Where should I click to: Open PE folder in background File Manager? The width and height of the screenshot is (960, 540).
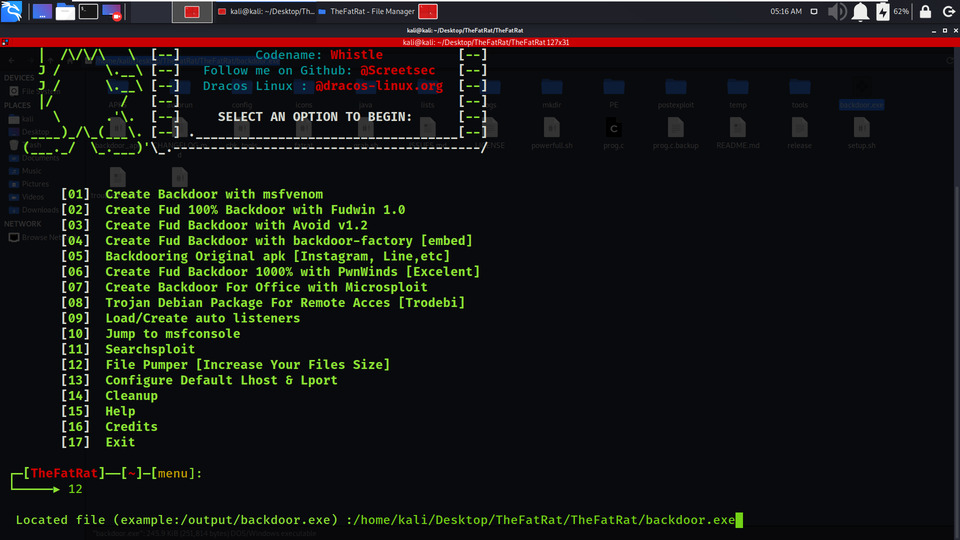click(614, 94)
